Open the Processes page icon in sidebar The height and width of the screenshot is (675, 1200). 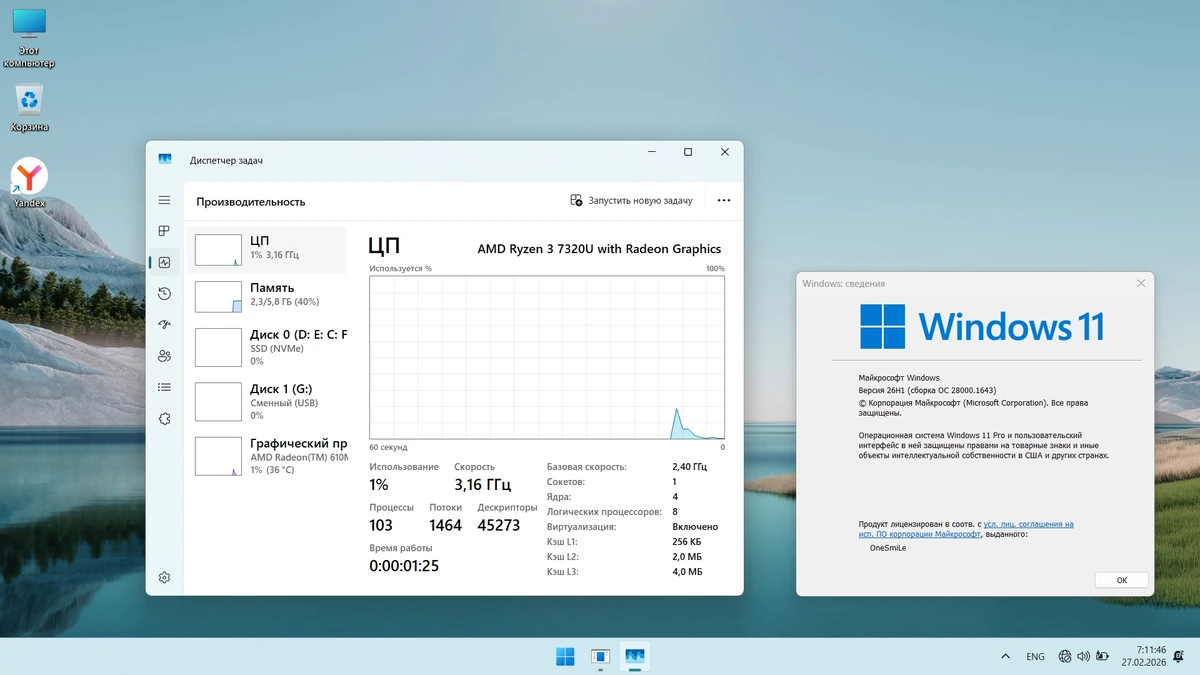click(164, 231)
